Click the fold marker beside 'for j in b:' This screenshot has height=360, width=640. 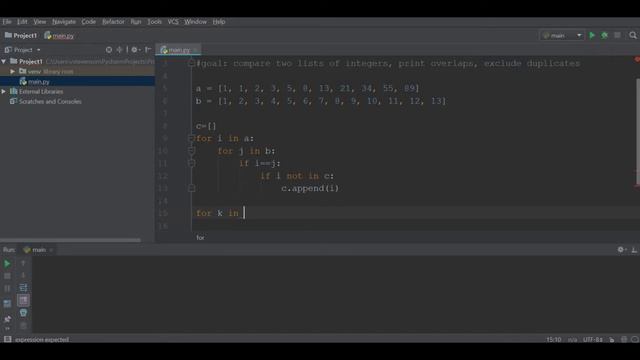[191, 151]
